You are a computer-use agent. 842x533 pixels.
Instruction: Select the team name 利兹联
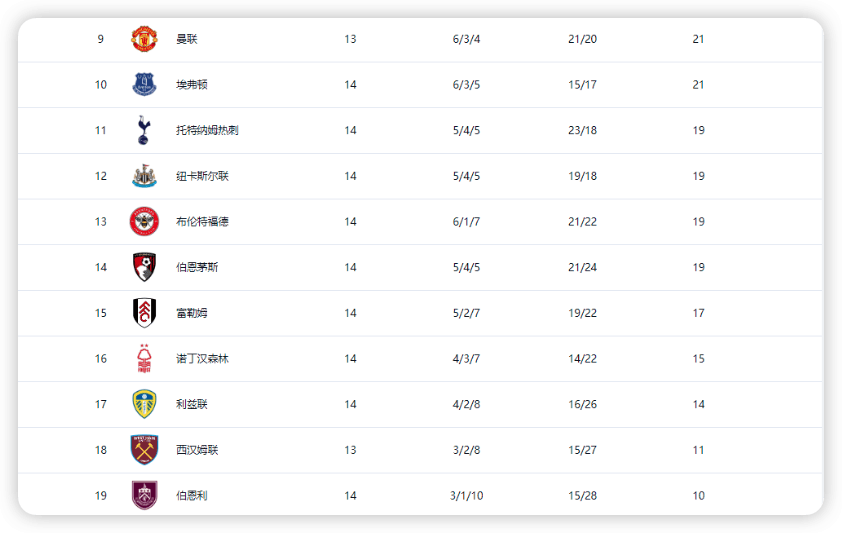pos(192,404)
